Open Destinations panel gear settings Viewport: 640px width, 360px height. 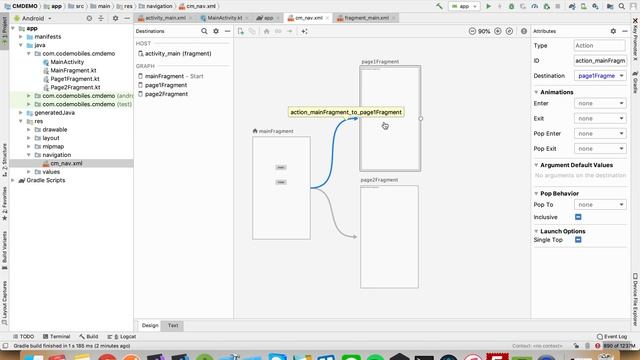(x=216, y=31)
